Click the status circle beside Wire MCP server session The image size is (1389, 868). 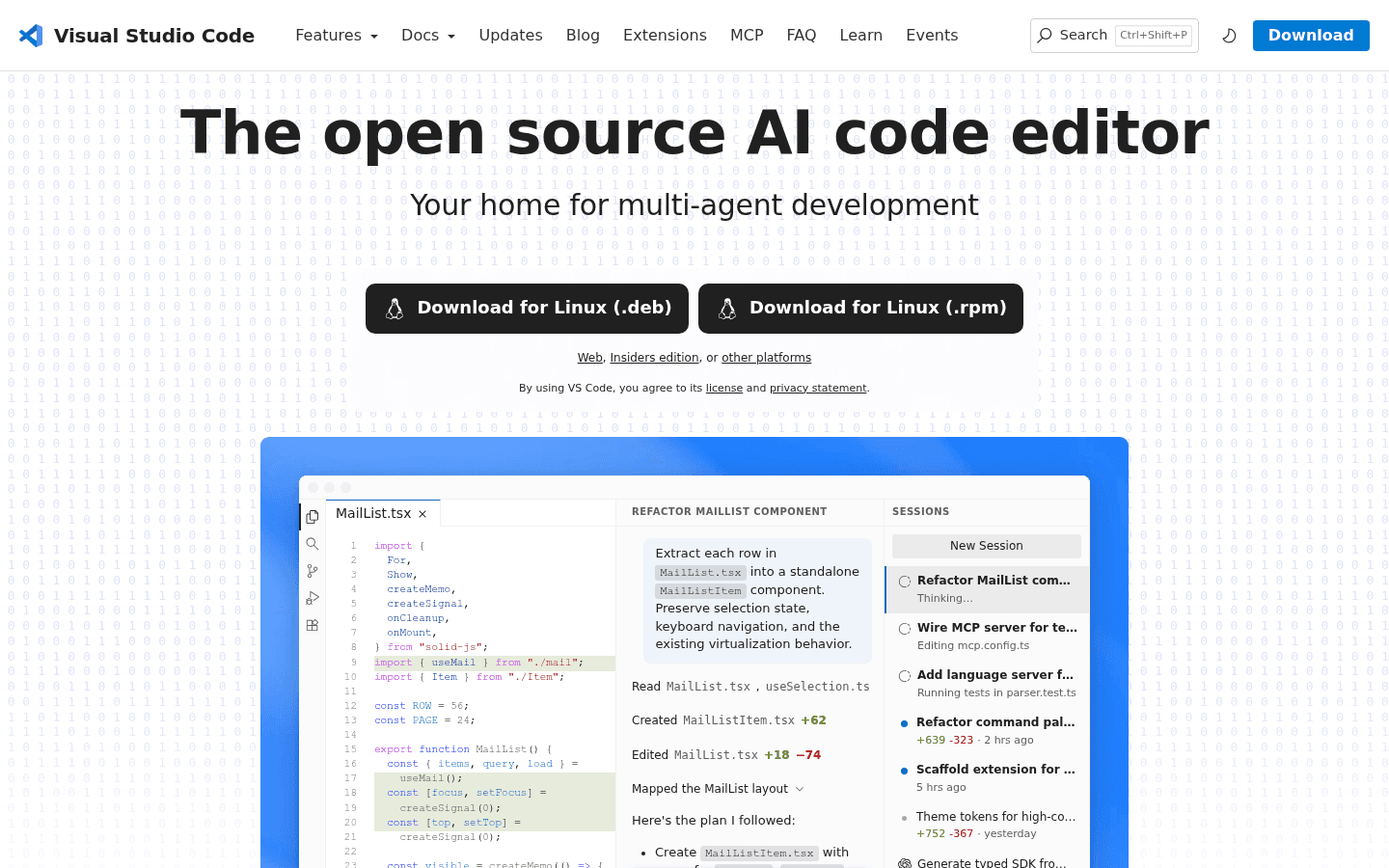[x=905, y=629]
